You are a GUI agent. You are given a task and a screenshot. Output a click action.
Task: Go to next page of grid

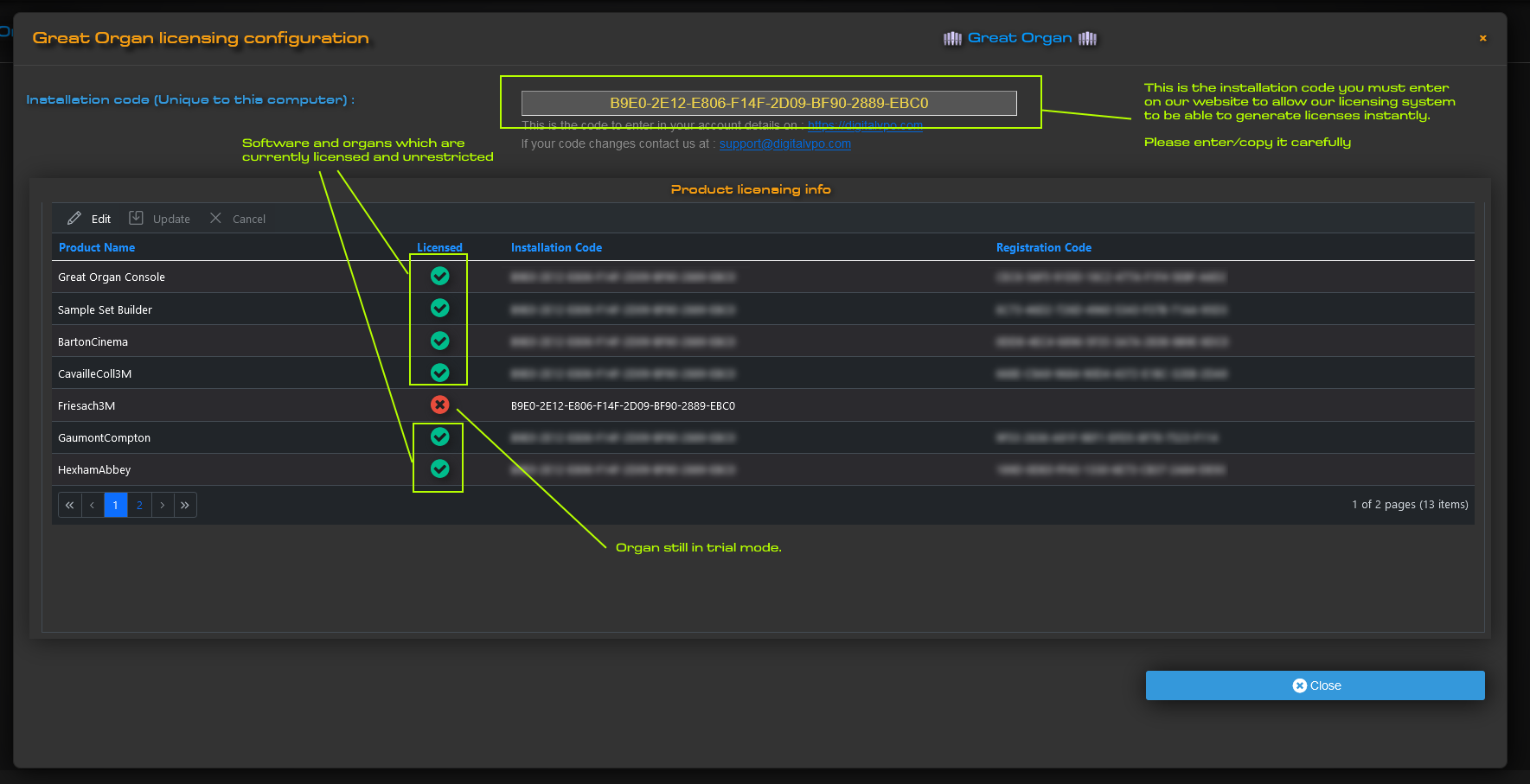tap(163, 505)
